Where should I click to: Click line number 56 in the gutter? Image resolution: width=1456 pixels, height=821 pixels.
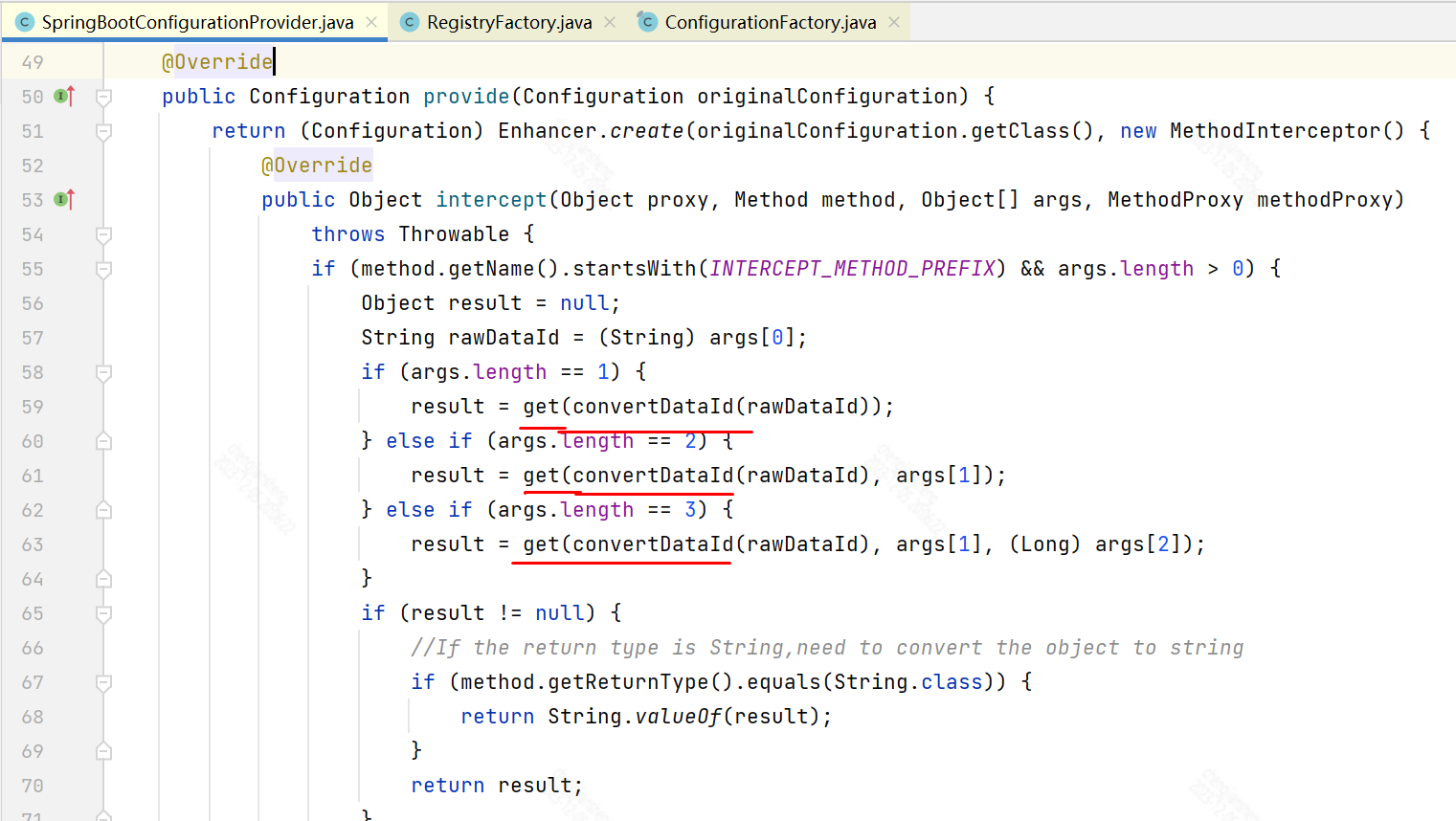(x=33, y=303)
